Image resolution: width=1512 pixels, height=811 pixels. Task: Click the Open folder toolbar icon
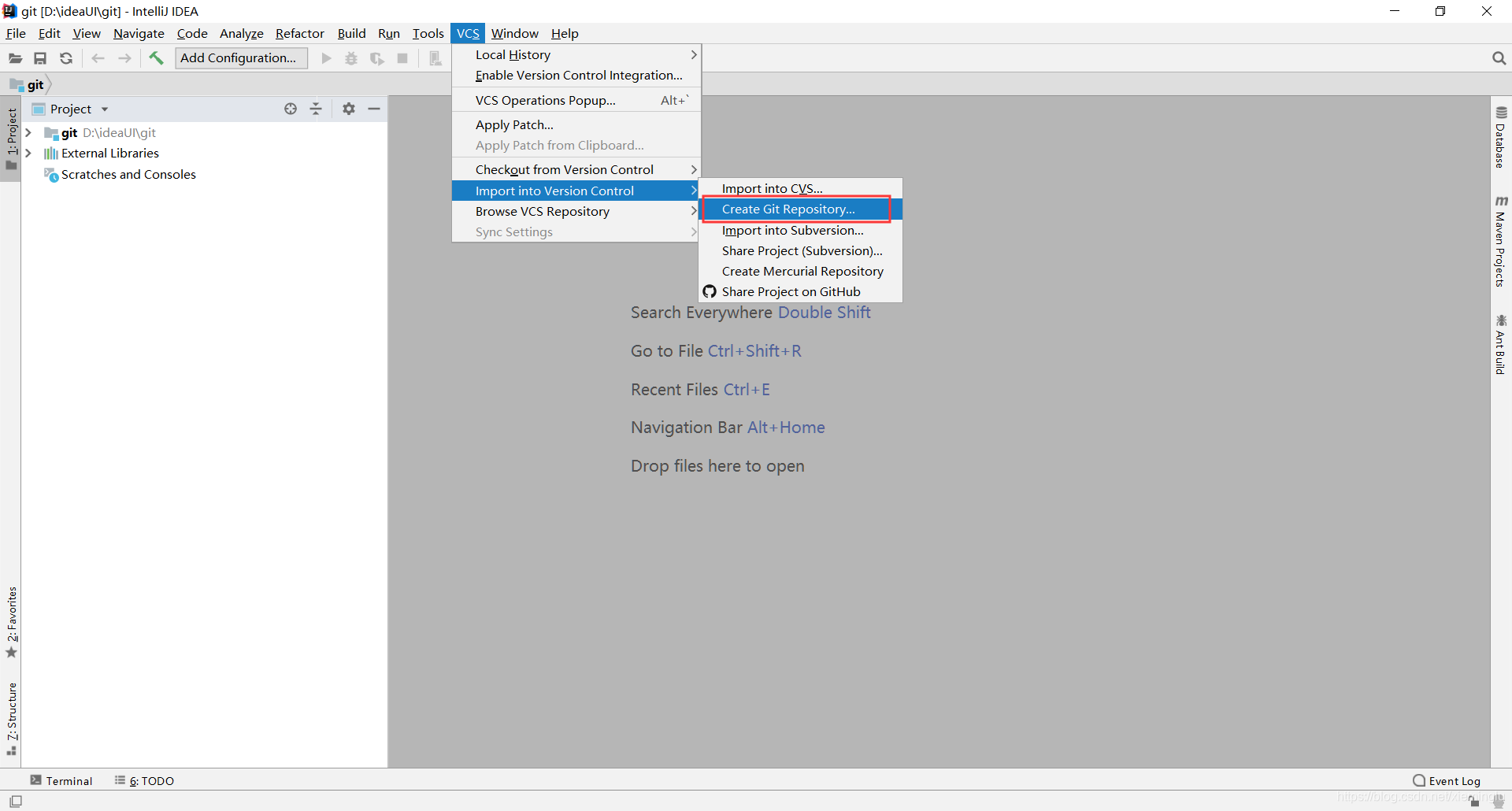tap(15, 58)
